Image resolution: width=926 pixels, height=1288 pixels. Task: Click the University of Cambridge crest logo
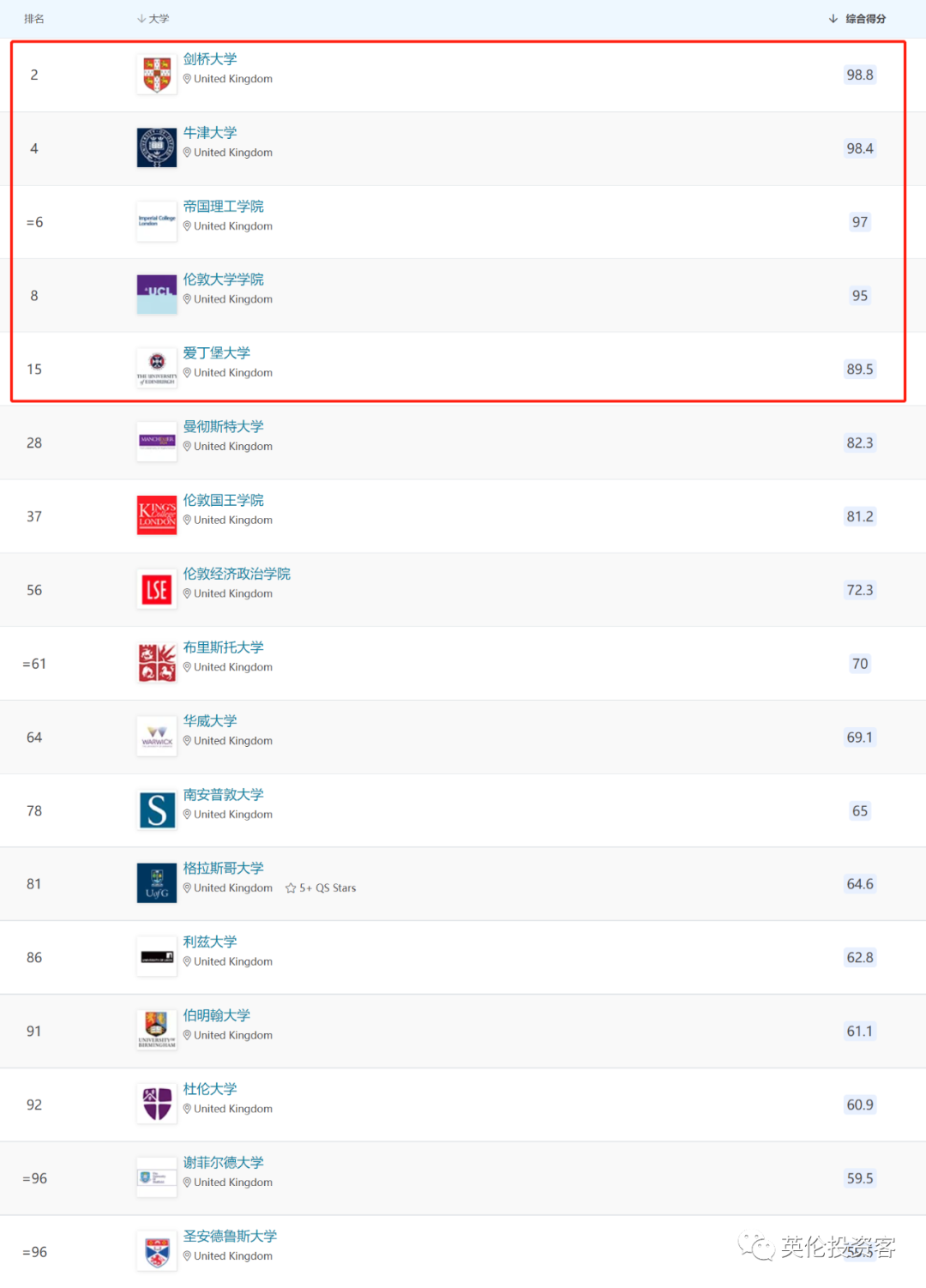157,75
